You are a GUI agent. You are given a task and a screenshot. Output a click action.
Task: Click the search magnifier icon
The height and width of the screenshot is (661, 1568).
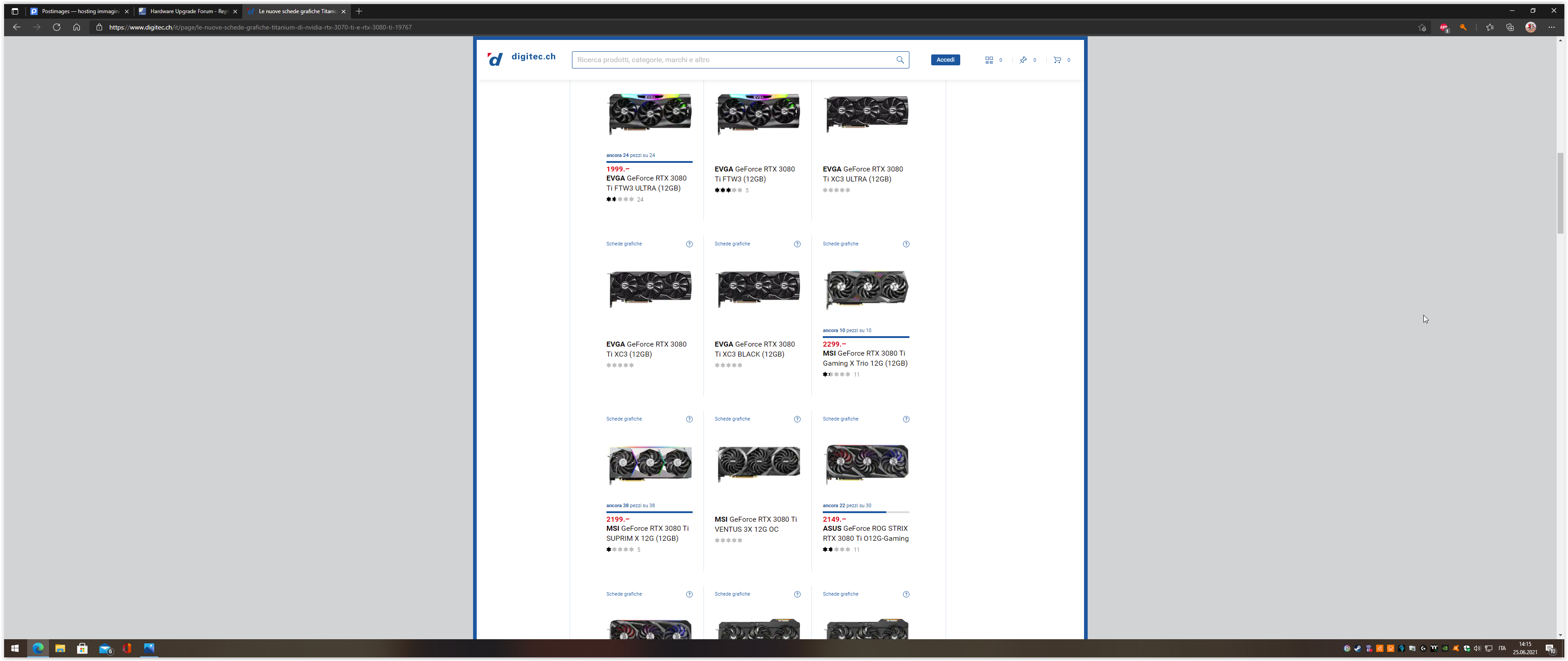pyautogui.click(x=899, y=59)
